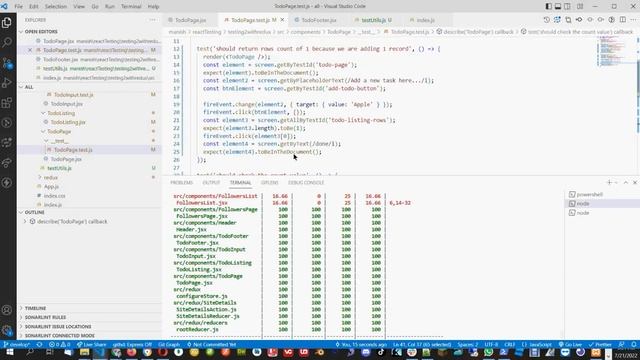
Task: Expand describe('TodoPage') callback outline item
Action: (x=25, y=222)
